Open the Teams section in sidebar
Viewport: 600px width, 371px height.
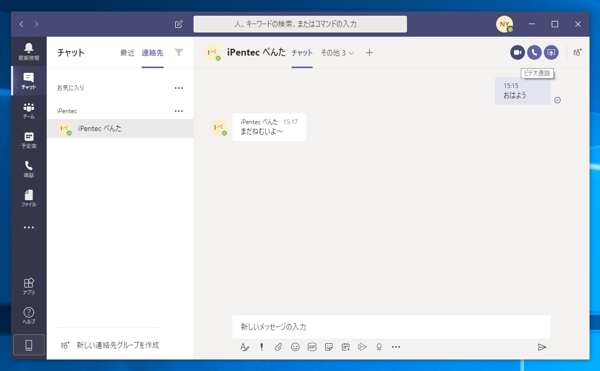pyautogui.click(x=29, y=110)
